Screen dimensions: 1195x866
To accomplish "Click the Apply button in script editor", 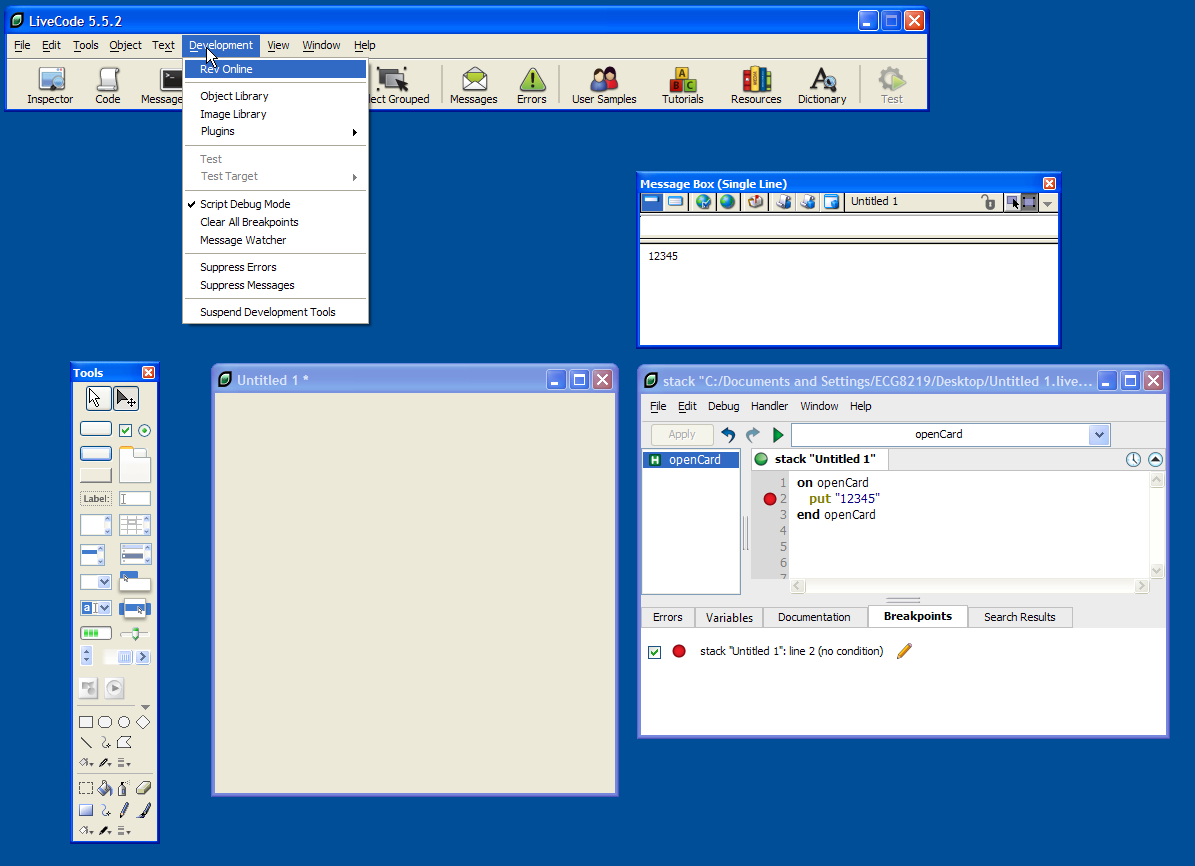I will point(682,435).
